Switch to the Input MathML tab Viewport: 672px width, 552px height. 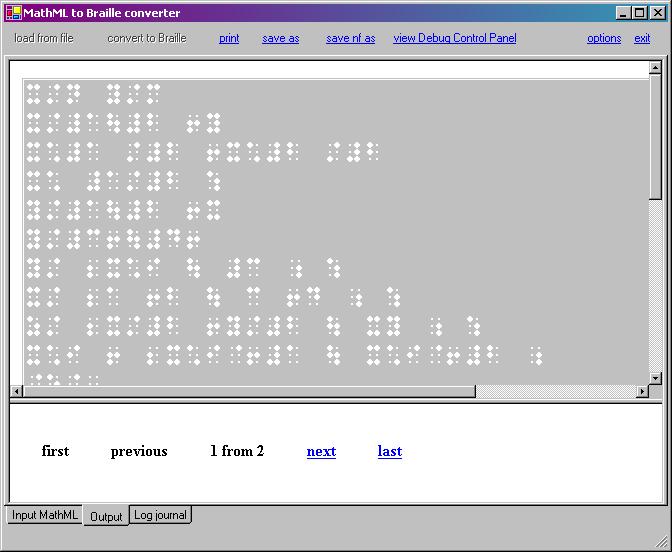click(x=45, y=515)
